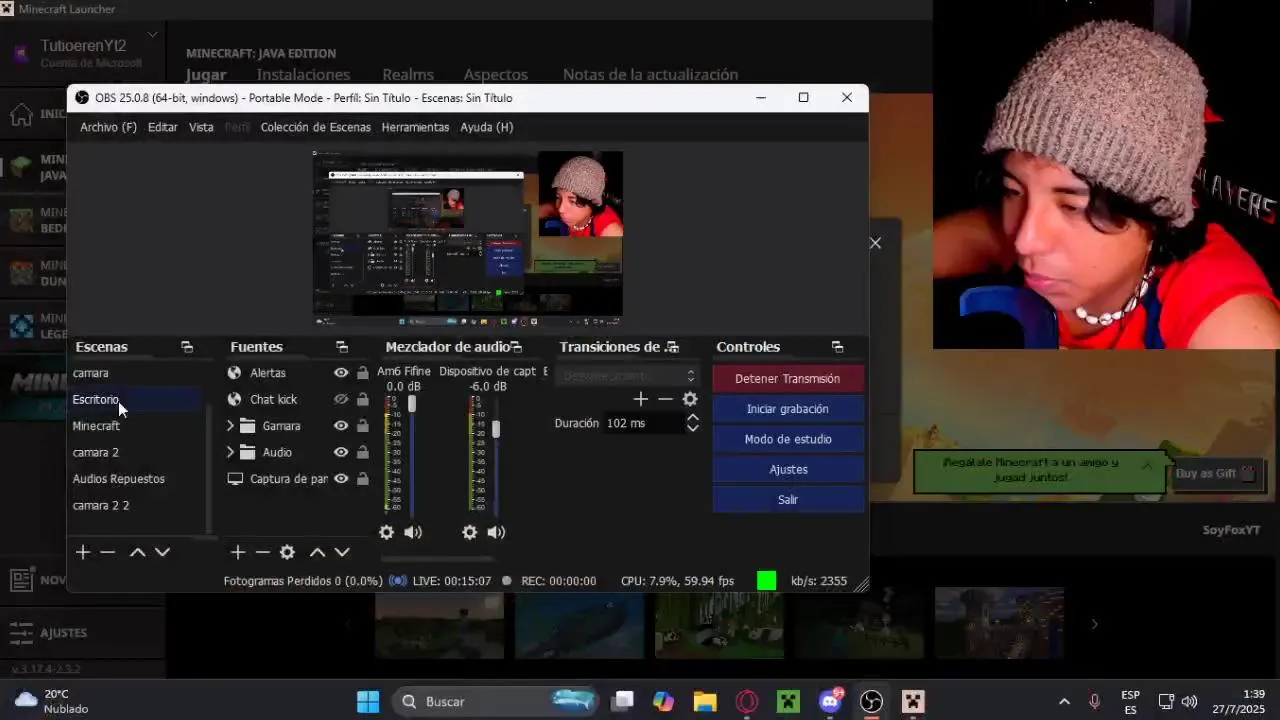Viewport: 1280px width, 720px height.
Task: Add a new scene with plus icon
Action: 83,552
